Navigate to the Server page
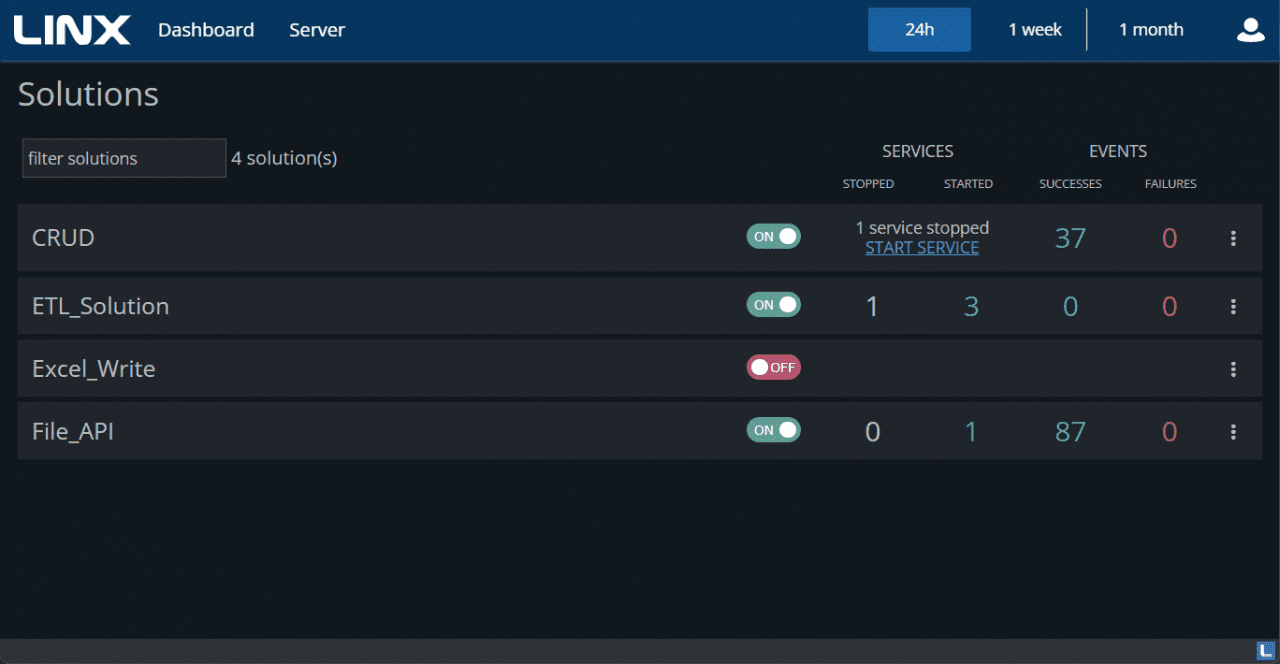 (x=317, y=29)
